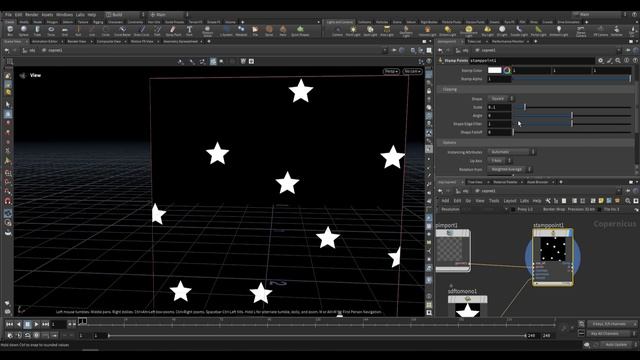Select the Quick Shapes shelf tool

coord(300,31)
